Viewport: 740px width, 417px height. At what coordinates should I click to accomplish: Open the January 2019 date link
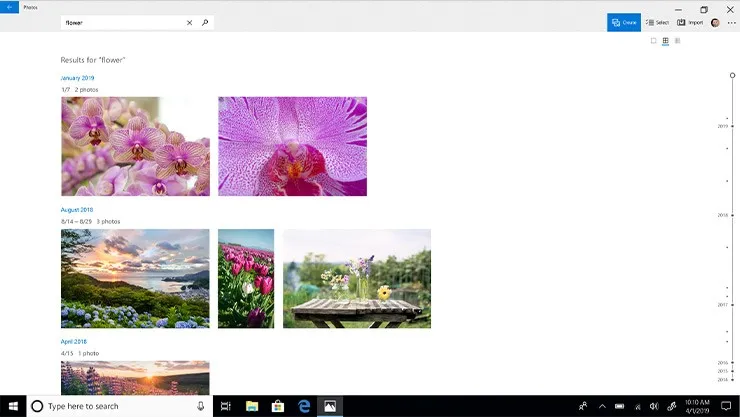tap(77, 77)
